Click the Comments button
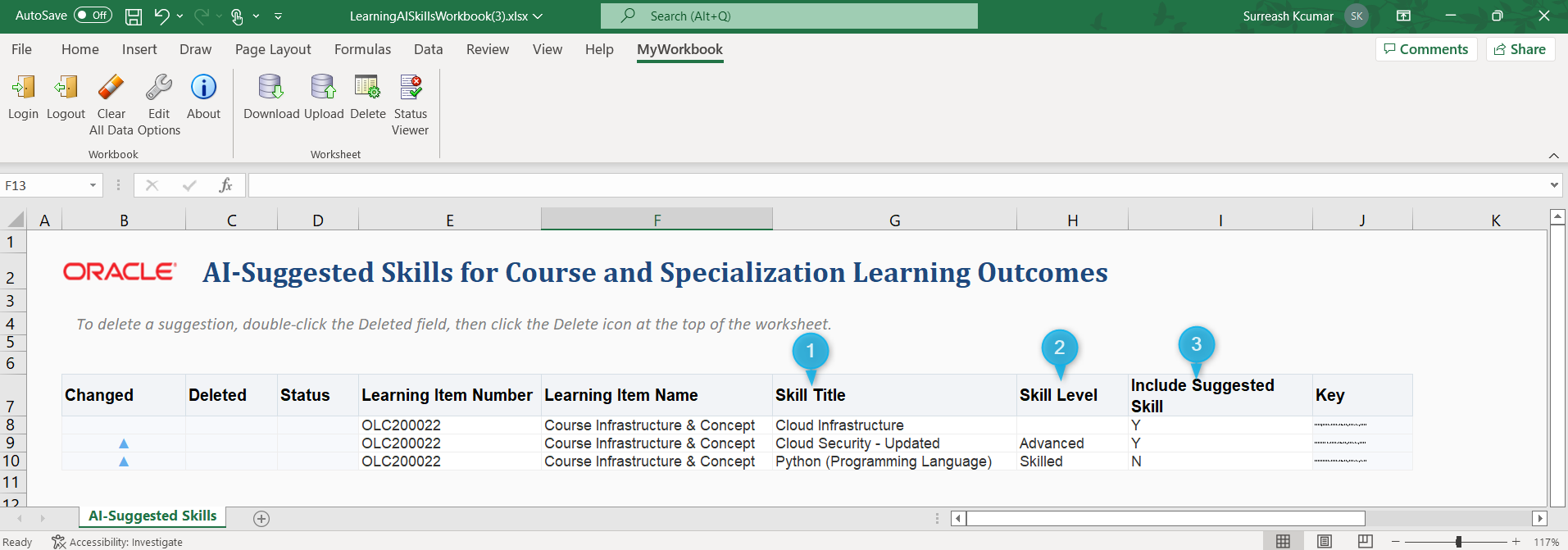 point(1426,49)
